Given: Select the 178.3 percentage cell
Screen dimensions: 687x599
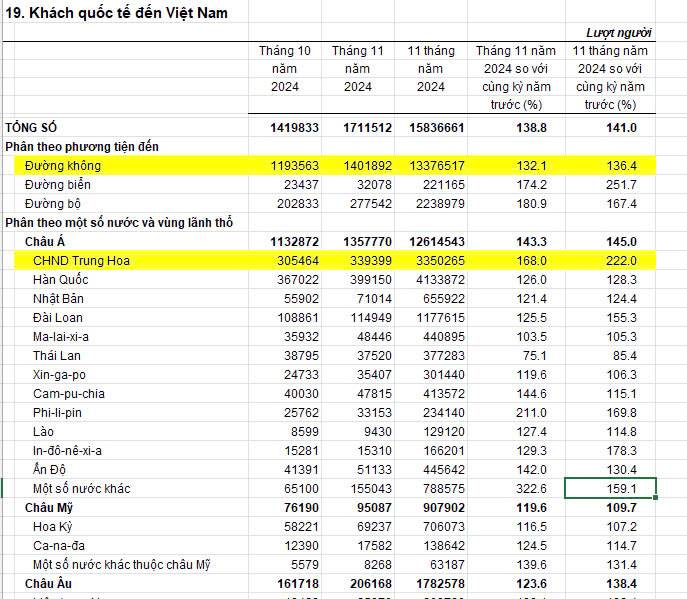Looking at the screenshot, I should 621,450.
